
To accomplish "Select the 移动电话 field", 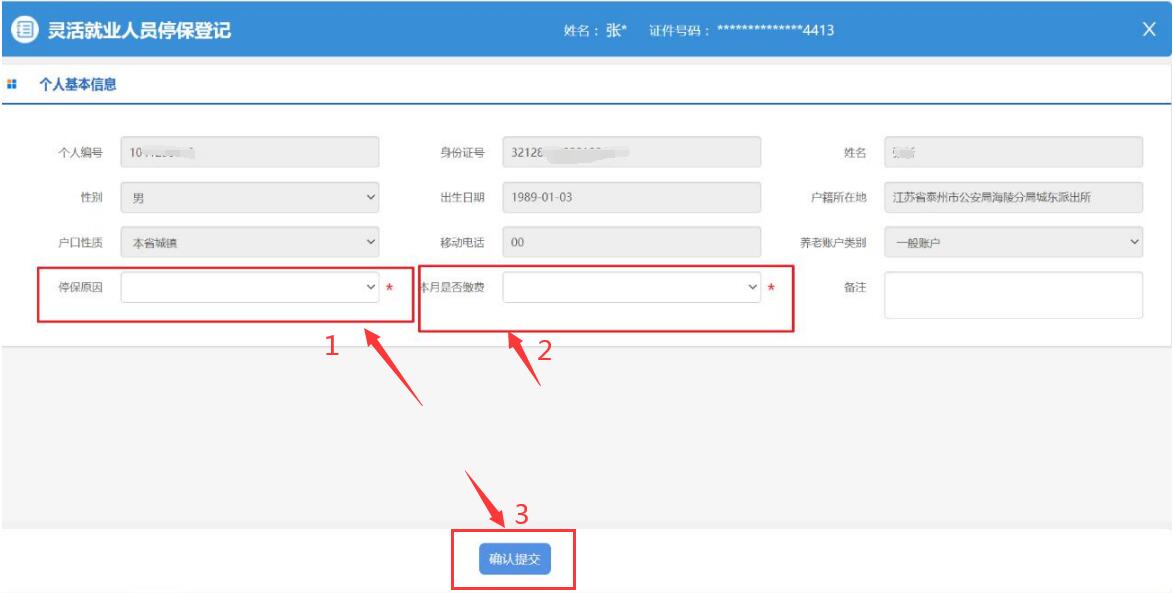I will [x=631, y=242].
